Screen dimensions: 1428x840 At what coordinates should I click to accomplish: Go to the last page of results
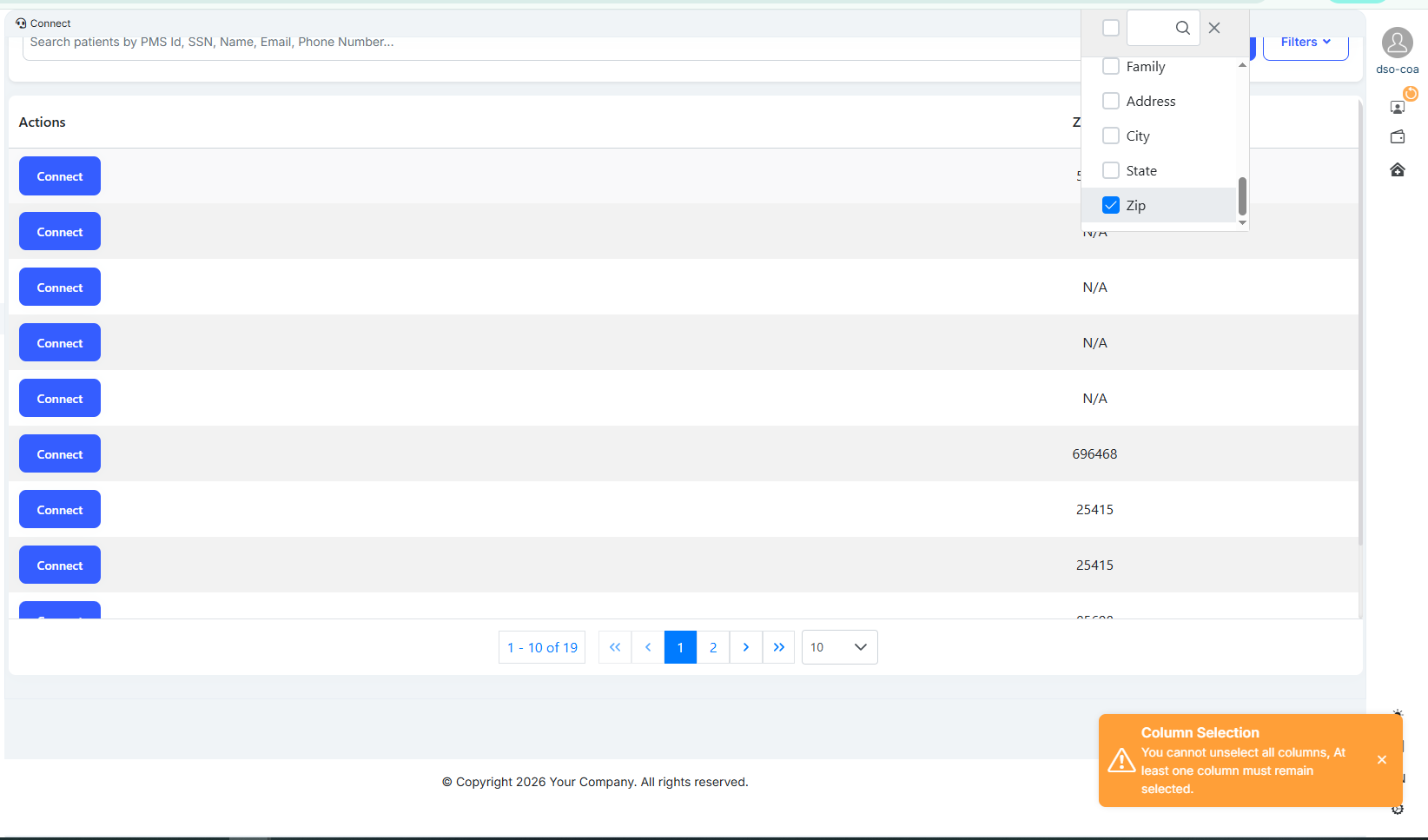pos(778,647)
